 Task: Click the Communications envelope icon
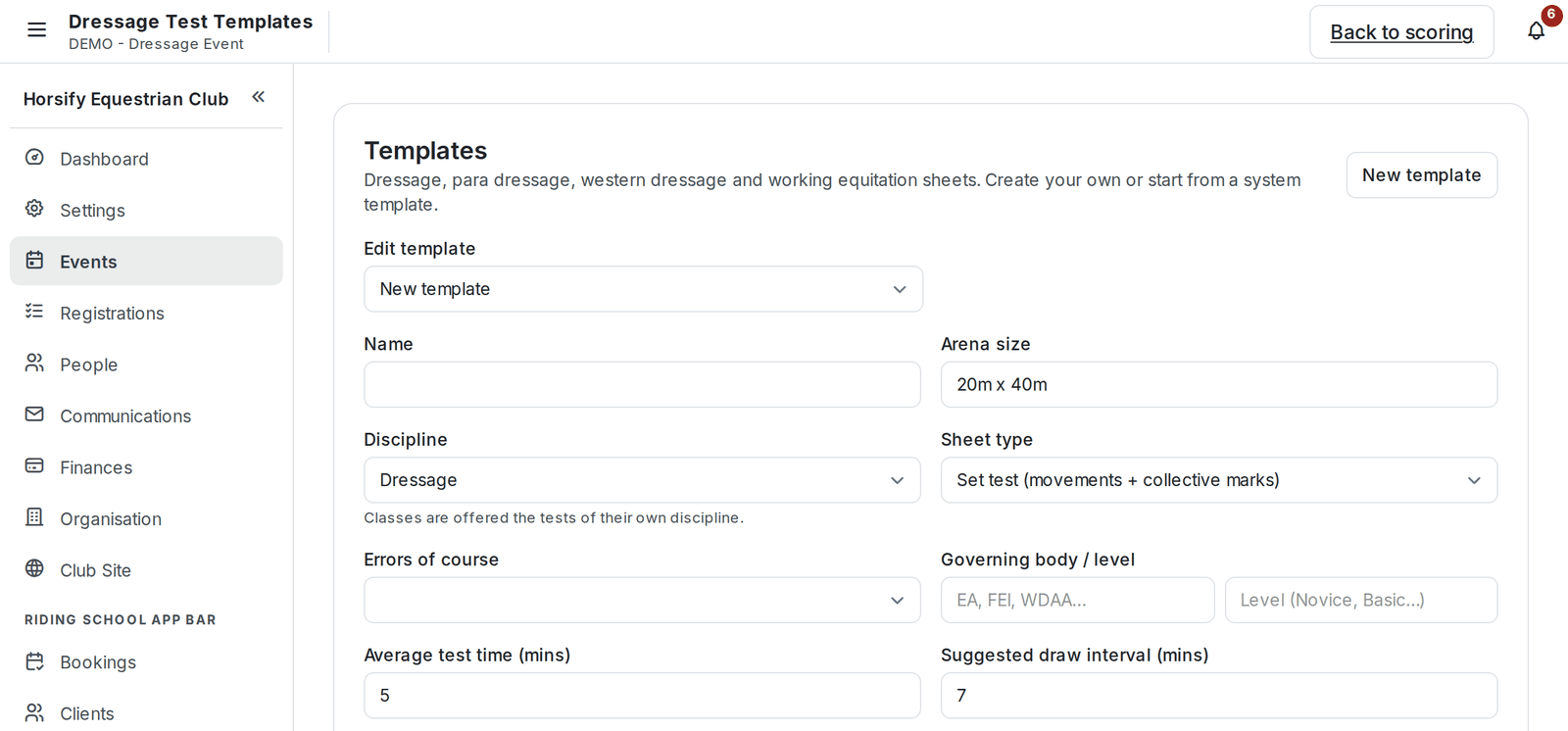tap(34, 414)
